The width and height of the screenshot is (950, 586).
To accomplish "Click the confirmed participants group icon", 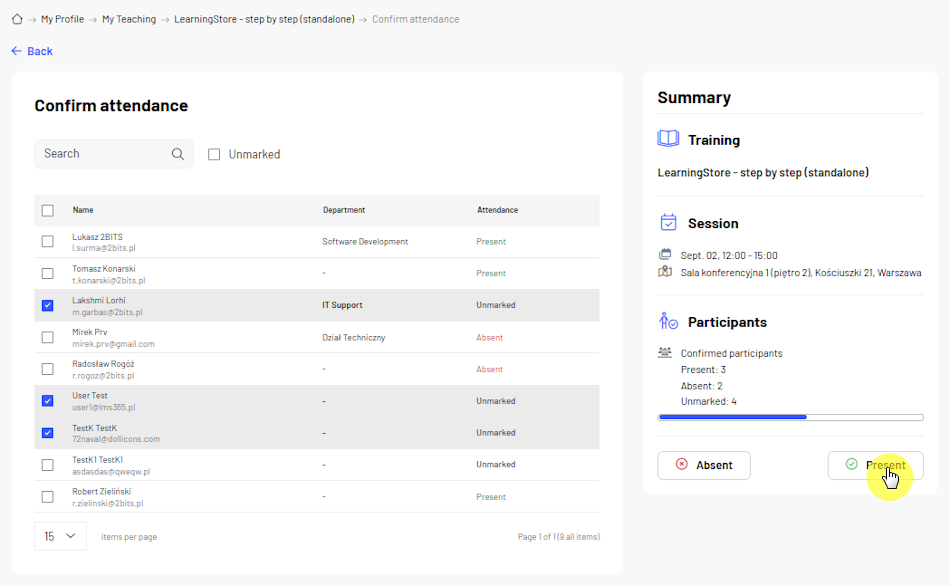I will (665, 352).
